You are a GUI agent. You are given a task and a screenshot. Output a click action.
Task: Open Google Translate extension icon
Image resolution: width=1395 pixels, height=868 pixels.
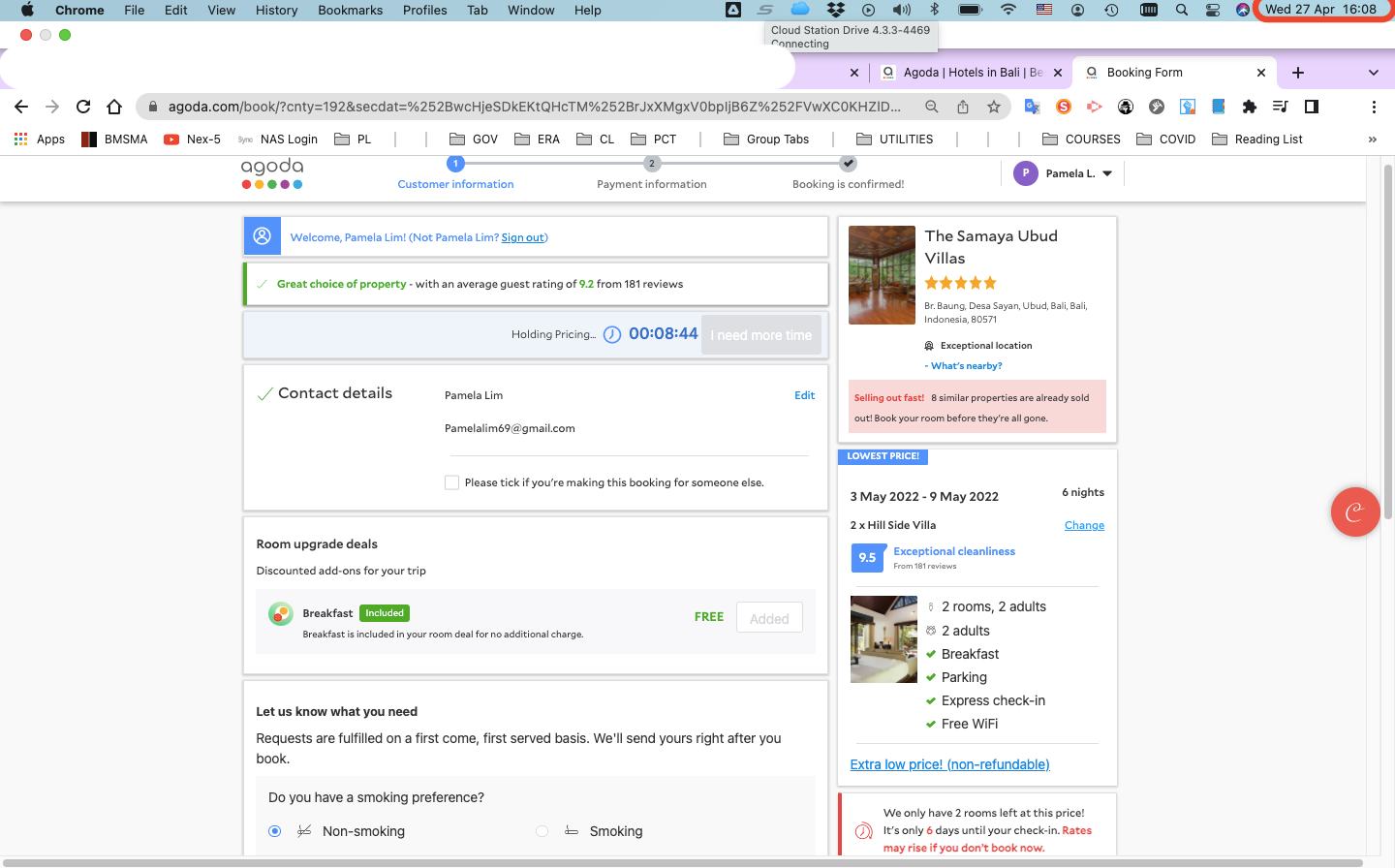(1033, 107)
